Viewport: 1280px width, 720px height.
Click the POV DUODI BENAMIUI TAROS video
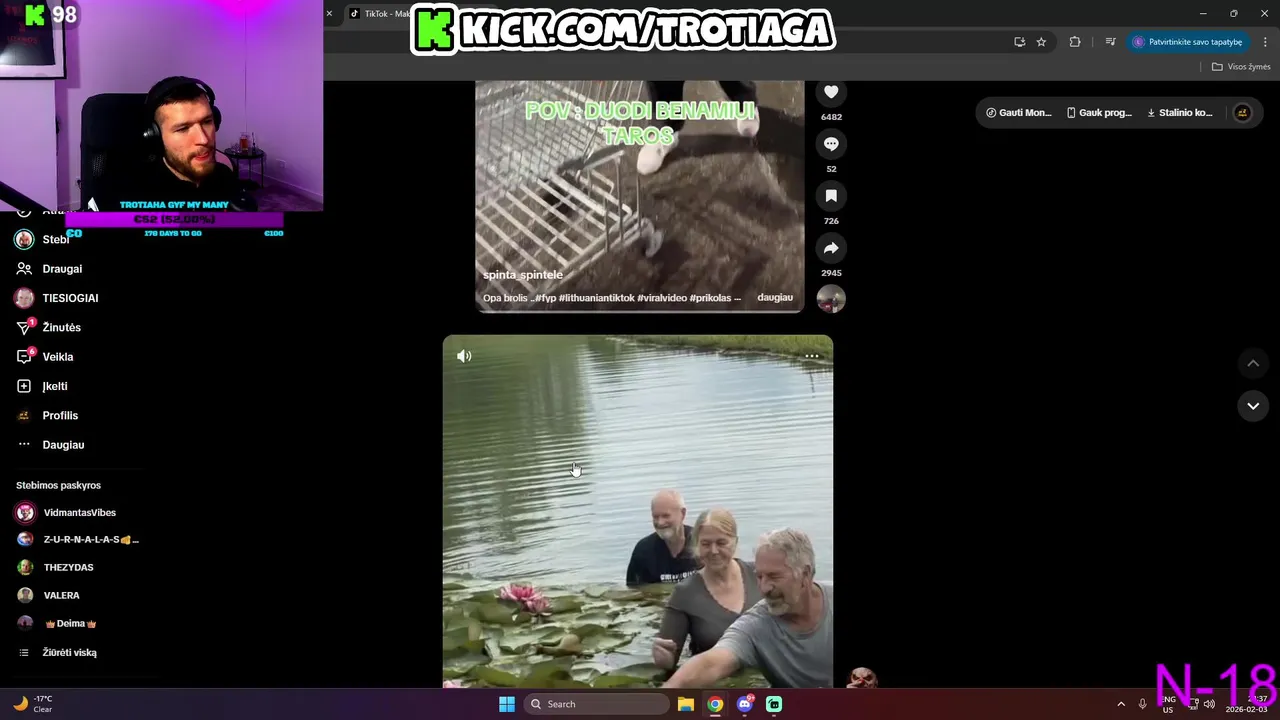point(640,197)
